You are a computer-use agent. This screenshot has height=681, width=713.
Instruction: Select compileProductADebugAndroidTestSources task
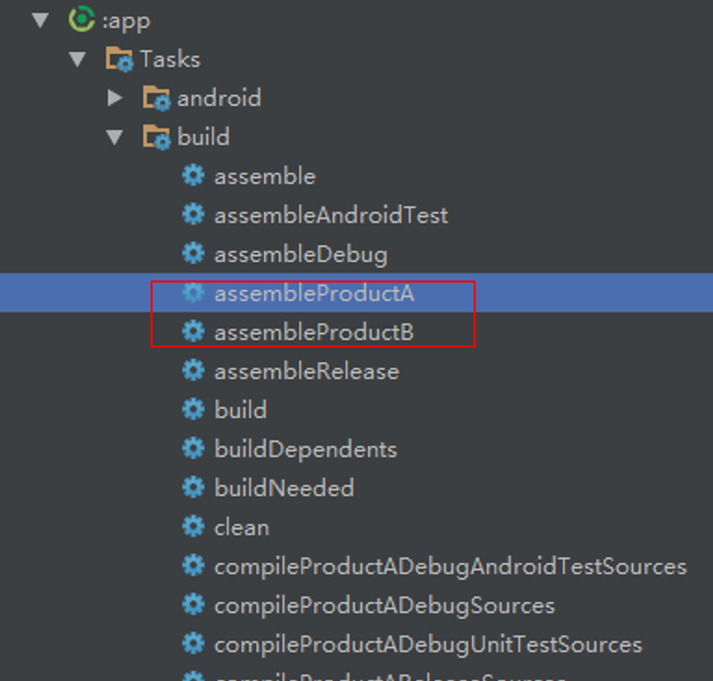point(450,566)
